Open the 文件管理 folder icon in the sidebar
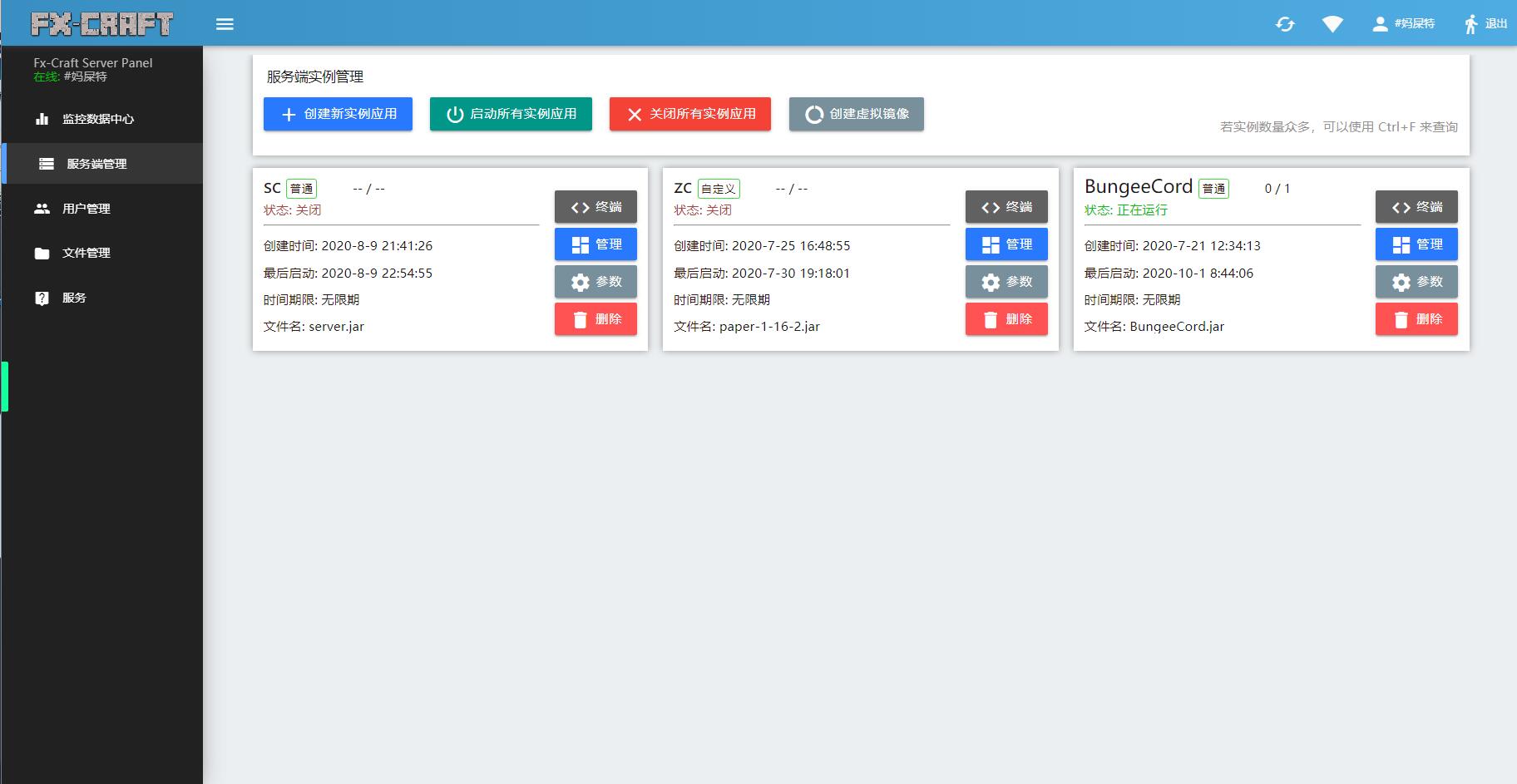1517x784 pixels. point(42,253)
